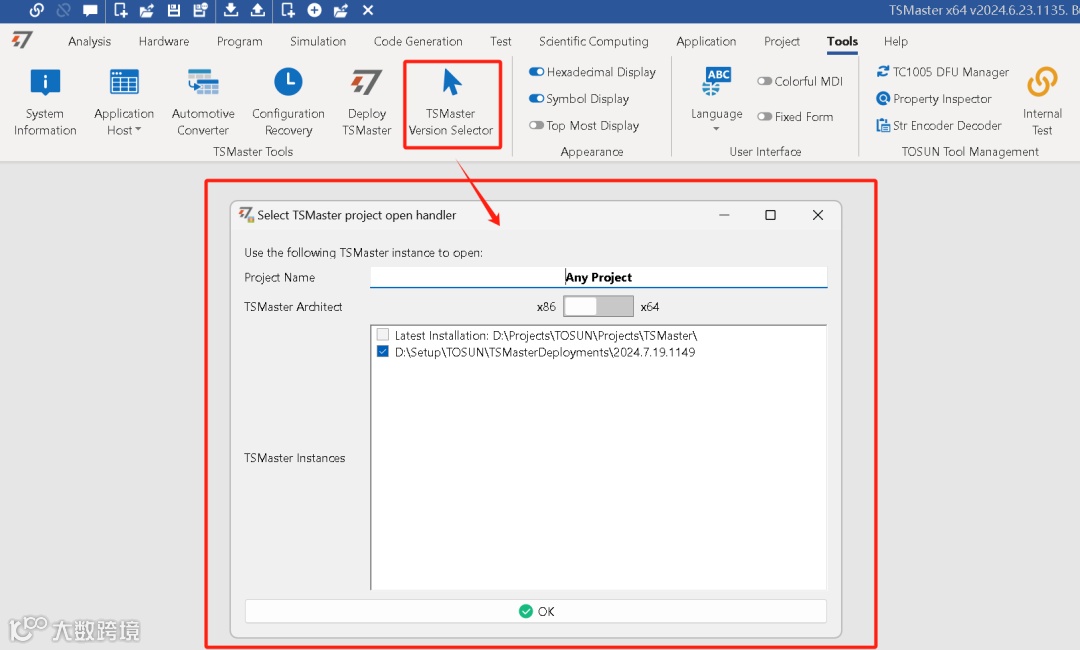The image size is (1080, 650).
Task: Open Configuration Recovery
Action: [288, 103]
